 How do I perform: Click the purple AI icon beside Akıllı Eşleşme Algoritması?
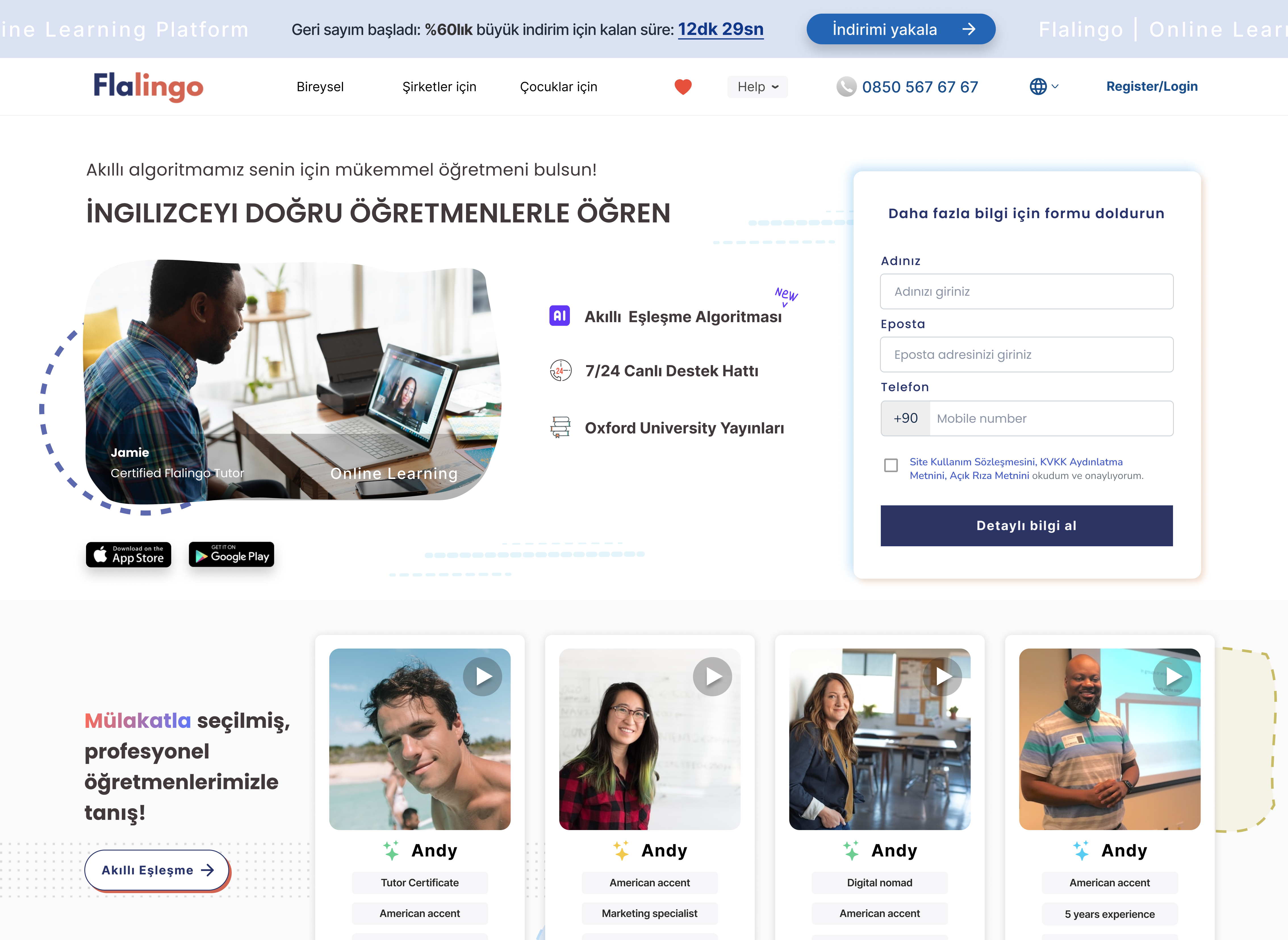tap(560, 316)
